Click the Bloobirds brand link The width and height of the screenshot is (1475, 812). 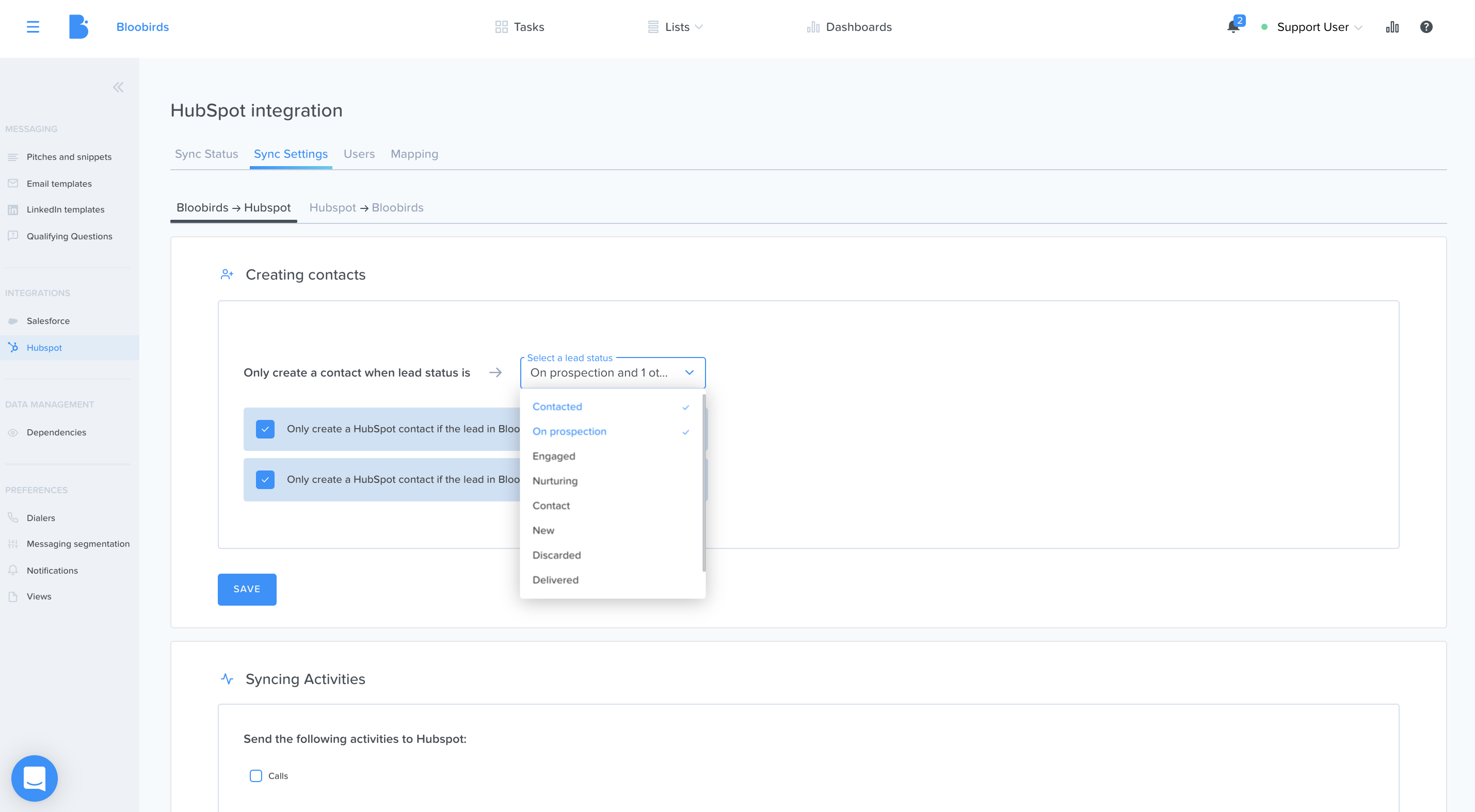point(142,27)
